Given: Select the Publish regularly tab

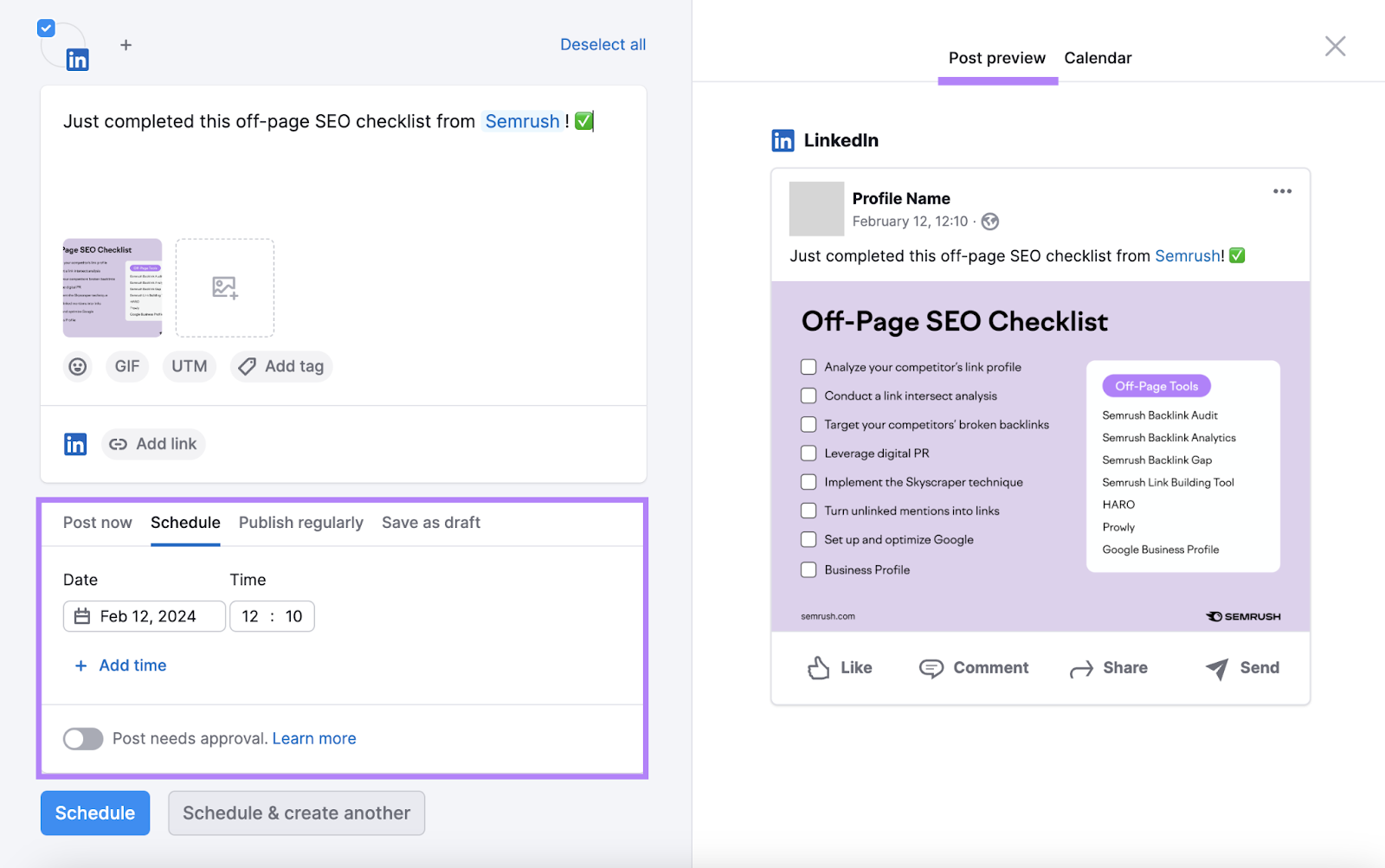Looking at the screenshot, I should 300,522.
